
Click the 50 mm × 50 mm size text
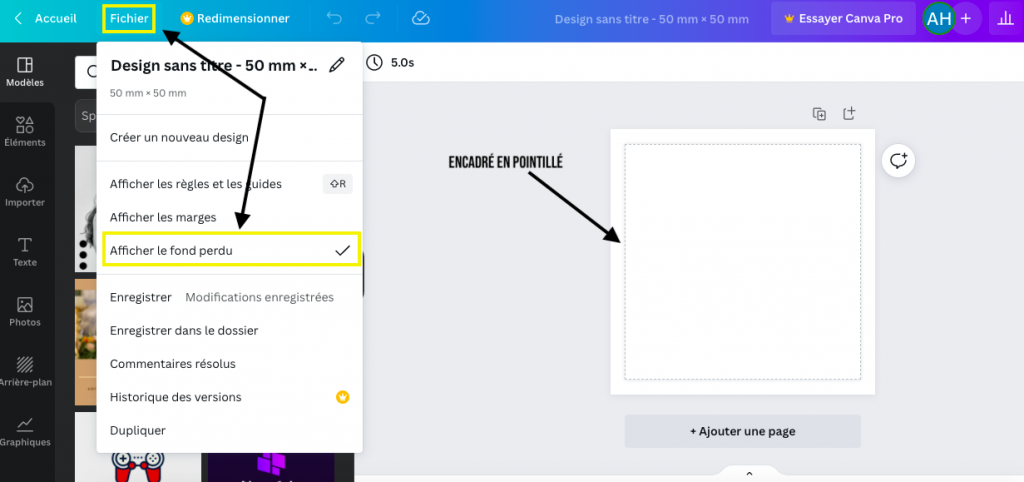(x=148, y=93)
